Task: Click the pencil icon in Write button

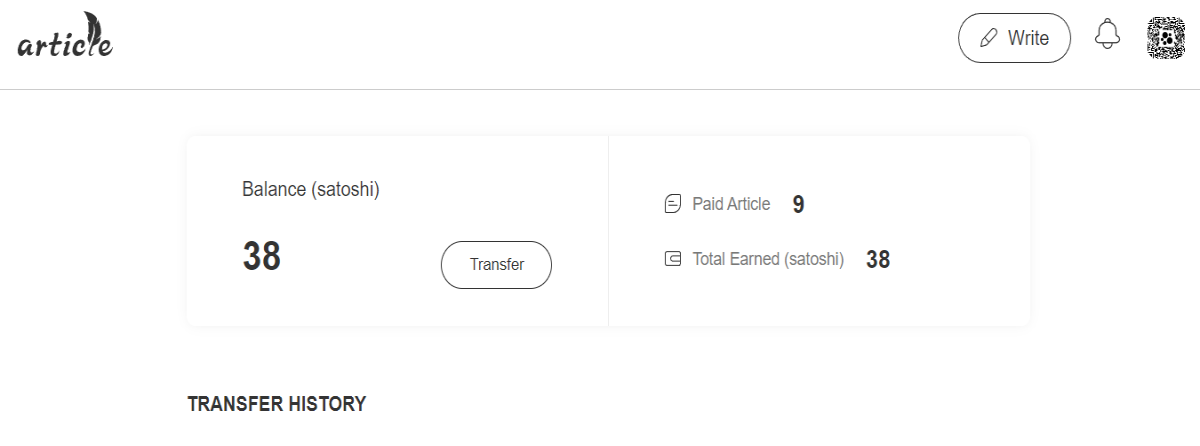Action: (x=989, y=39)
